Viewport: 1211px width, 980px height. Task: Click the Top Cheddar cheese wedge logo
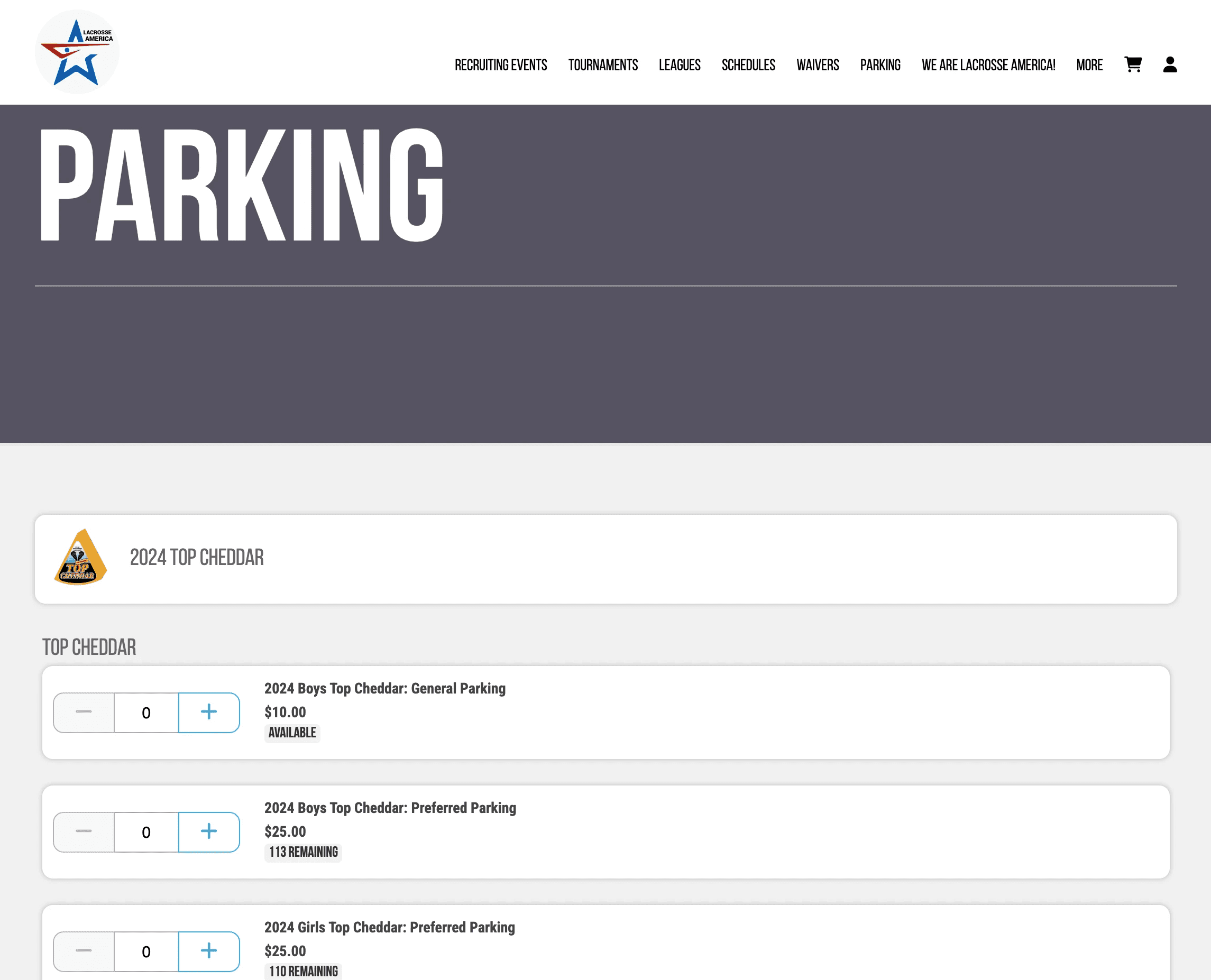80,558
